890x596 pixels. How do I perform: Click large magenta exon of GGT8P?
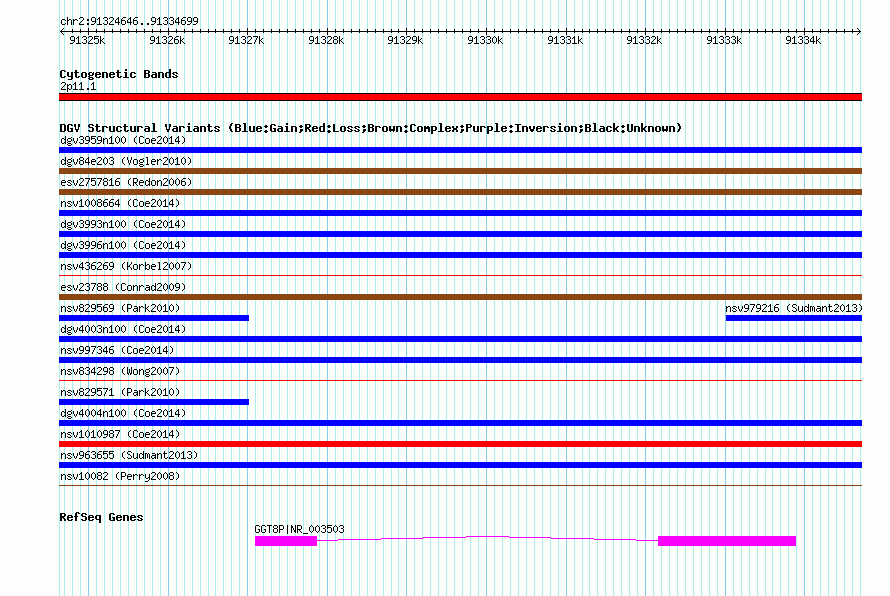[727, 541]
